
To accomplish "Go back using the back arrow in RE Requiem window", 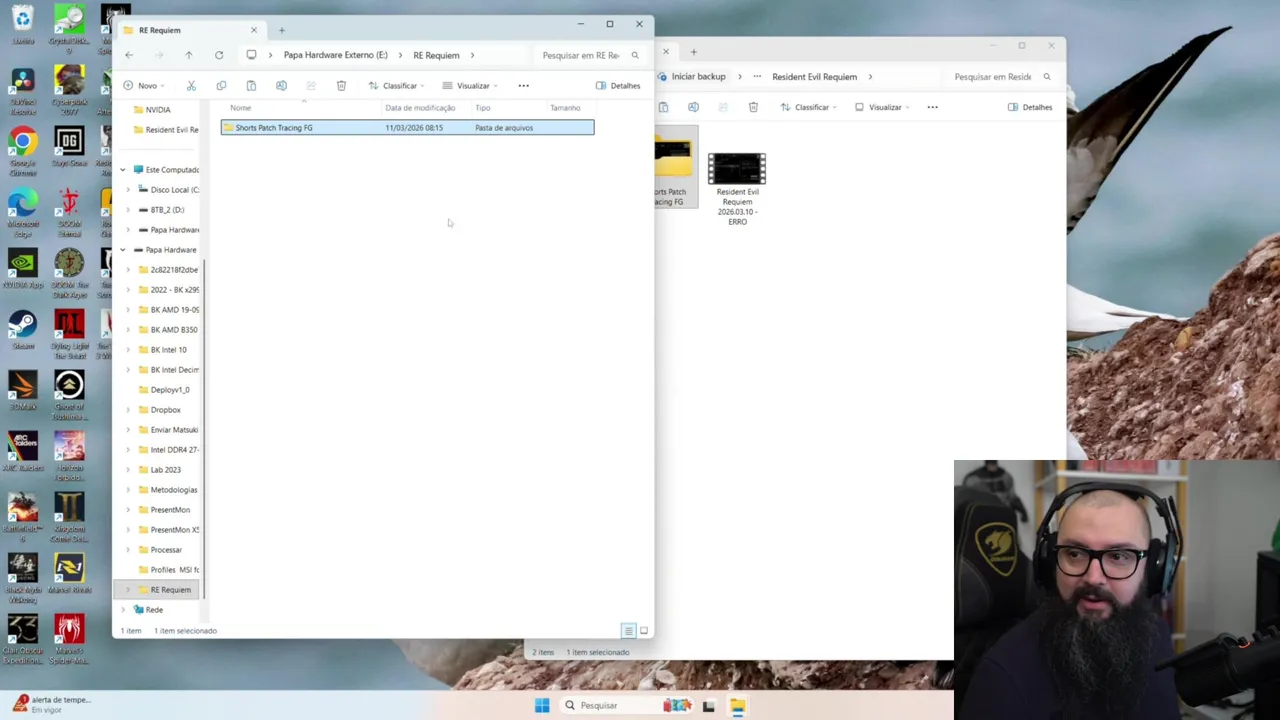I will [x=129, y=55].
